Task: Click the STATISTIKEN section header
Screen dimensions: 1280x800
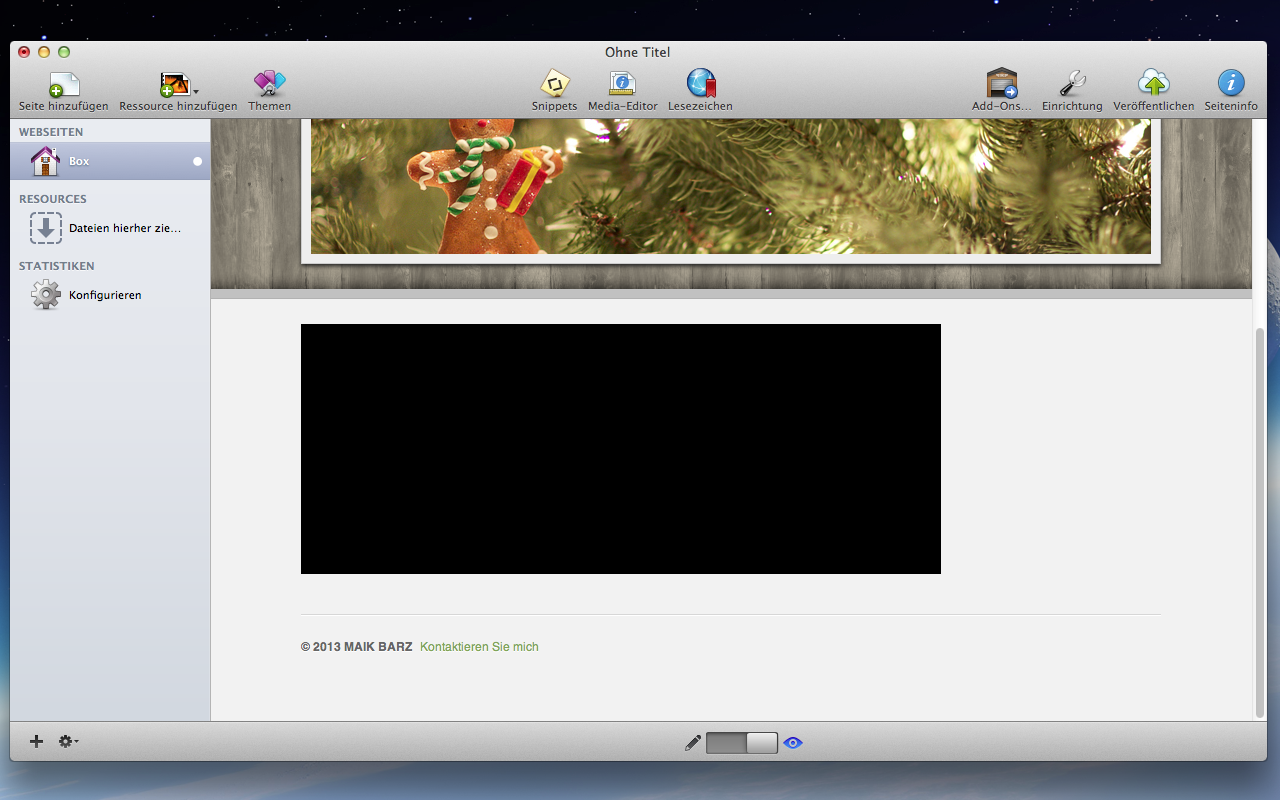Action: (57, 266)
